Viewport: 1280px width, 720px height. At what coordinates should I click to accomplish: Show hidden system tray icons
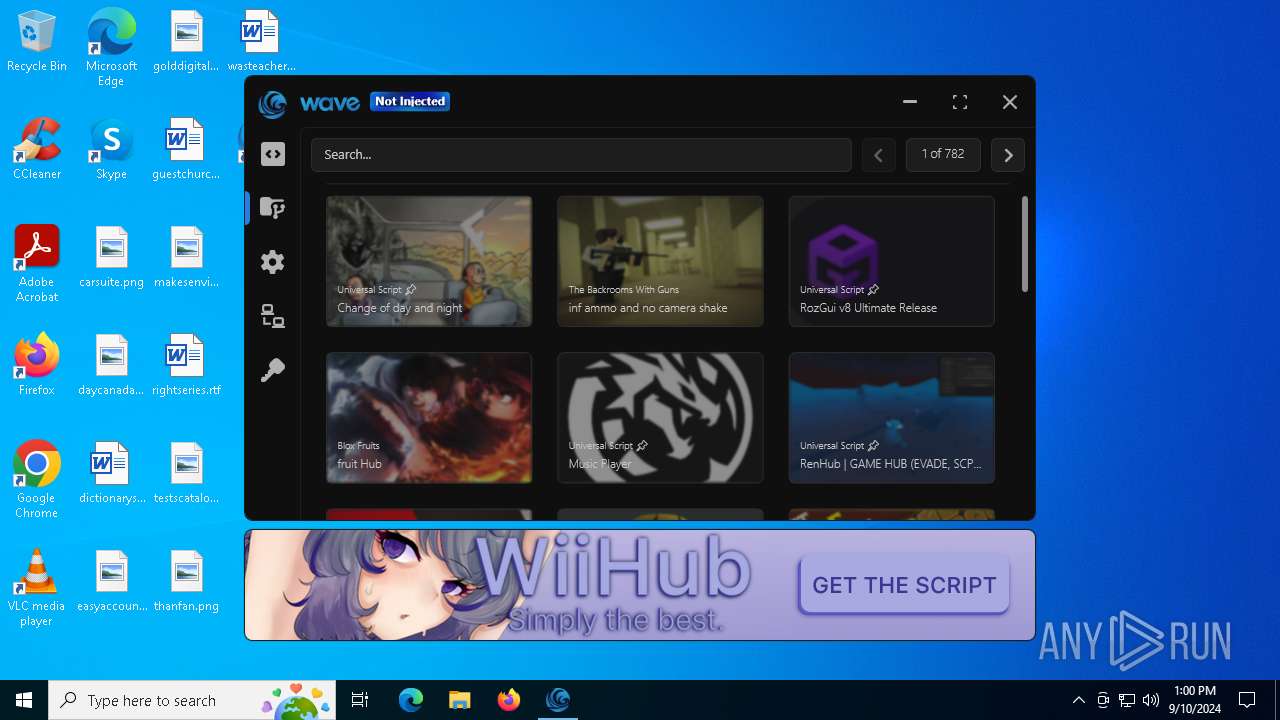(x=1078, y=700)
